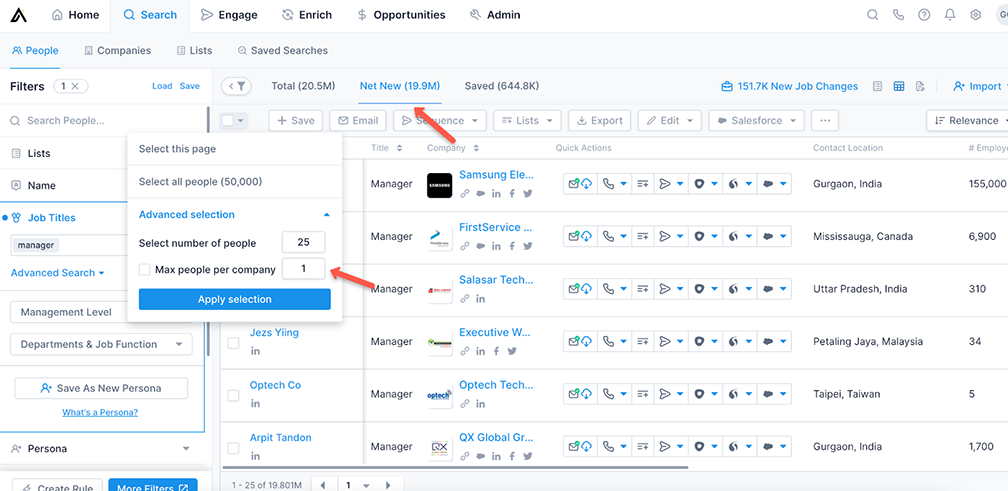
Task: Open the What's a Persona? link
Action: point(100,412)
